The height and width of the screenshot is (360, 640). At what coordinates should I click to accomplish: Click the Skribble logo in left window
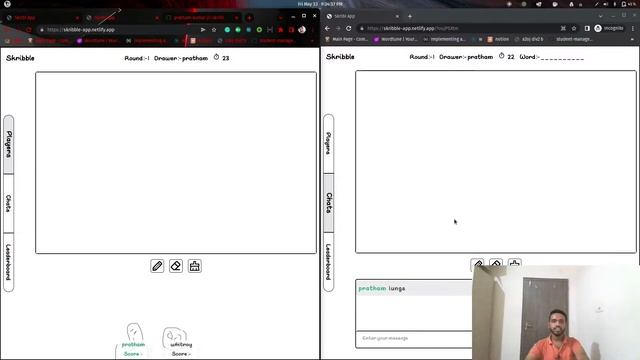20,58
